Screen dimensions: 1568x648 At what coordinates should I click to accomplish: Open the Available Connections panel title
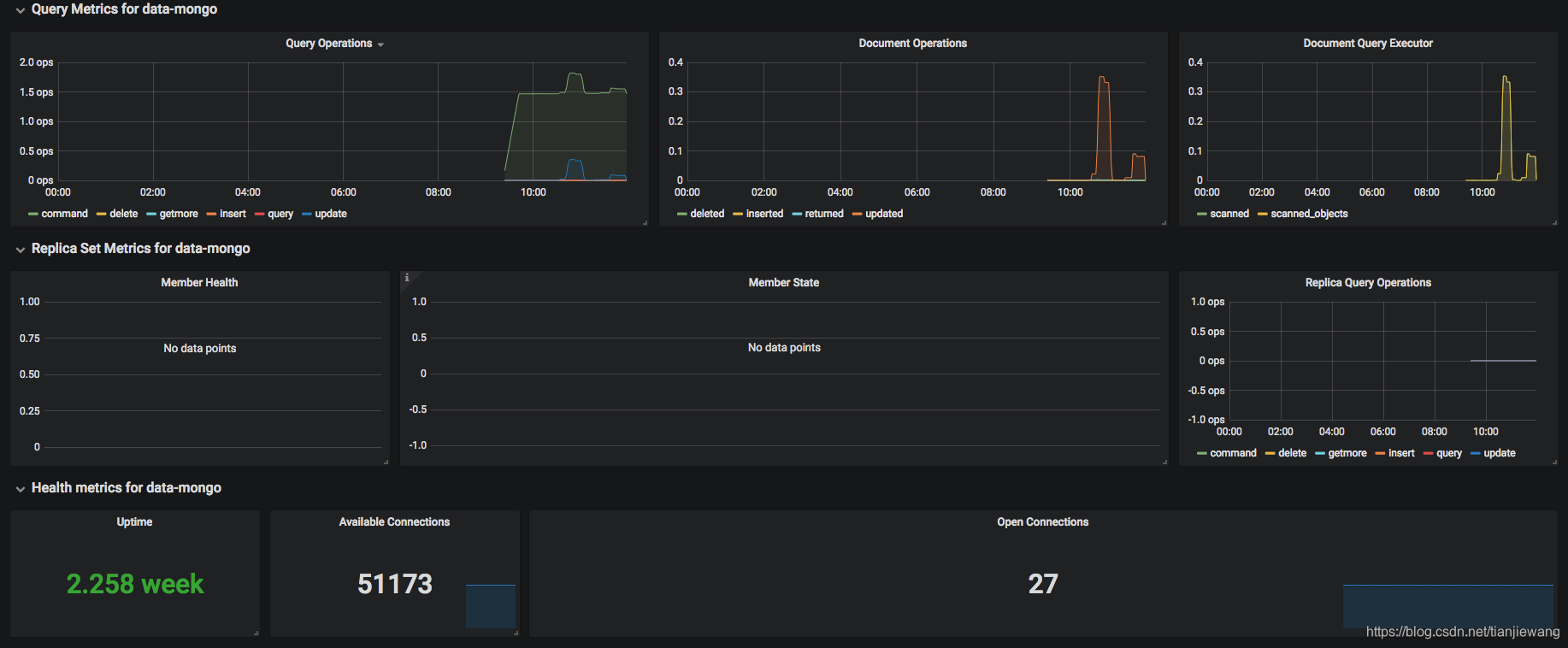tap(394, 522)
